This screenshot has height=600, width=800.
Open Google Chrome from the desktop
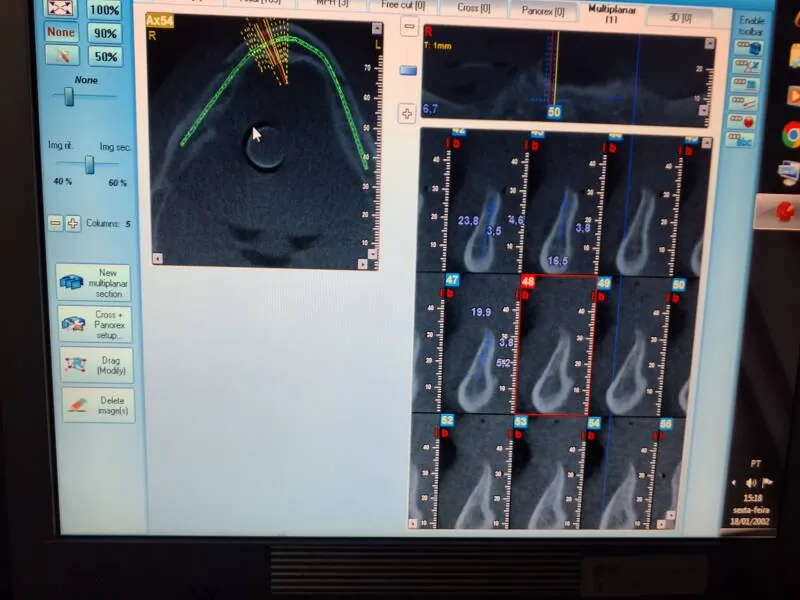791,135
